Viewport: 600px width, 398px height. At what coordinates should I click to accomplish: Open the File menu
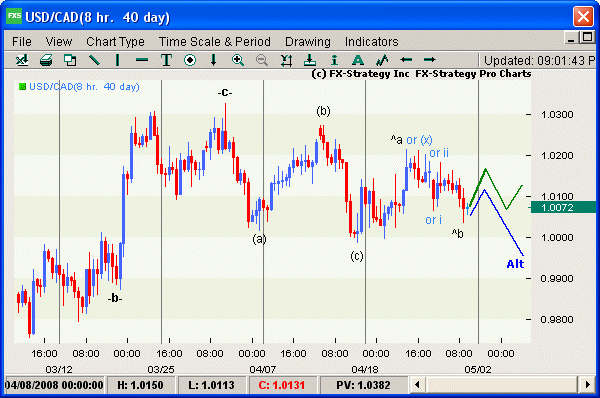click(21, 41)
